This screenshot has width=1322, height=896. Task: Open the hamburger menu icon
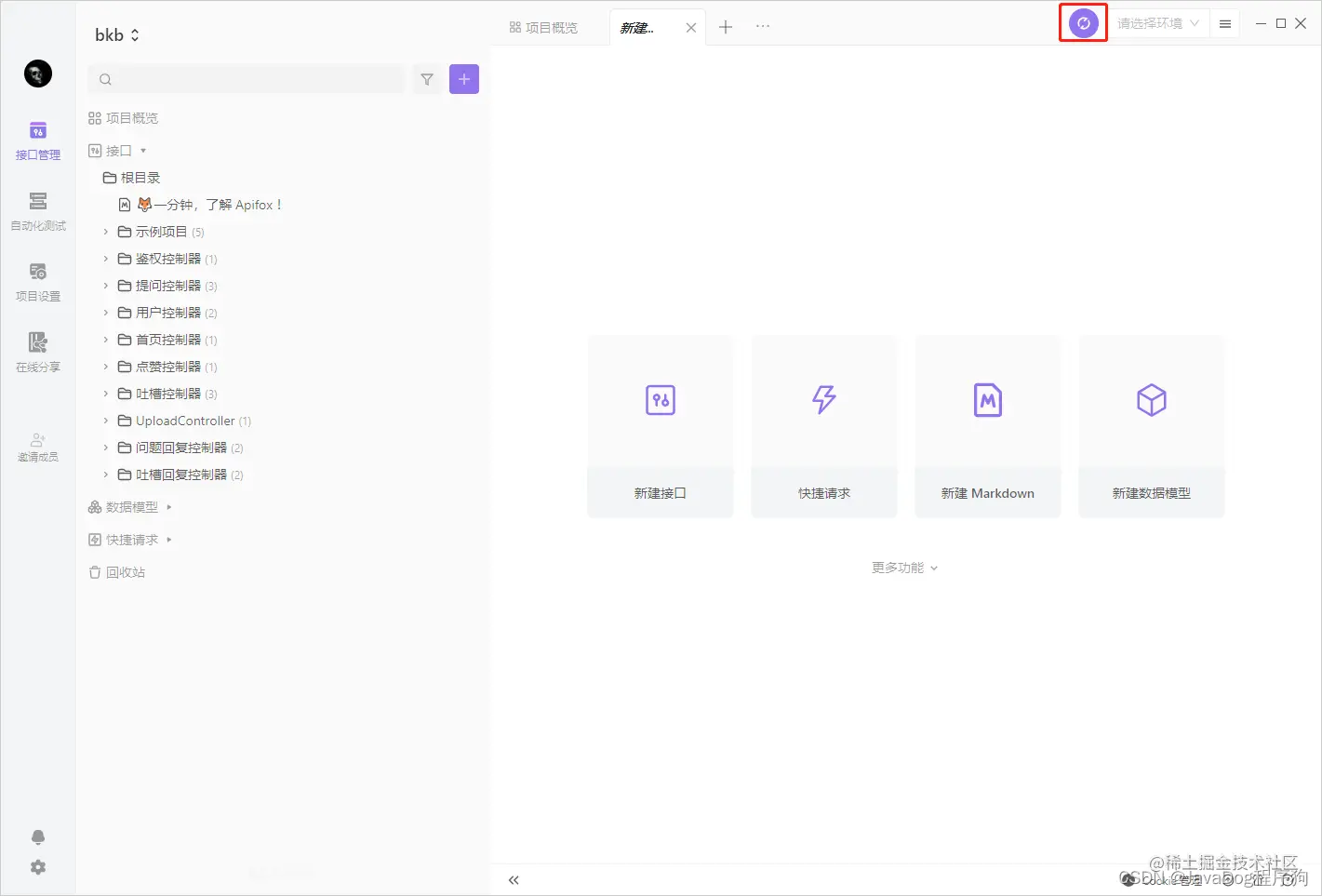pos(1225,24)
